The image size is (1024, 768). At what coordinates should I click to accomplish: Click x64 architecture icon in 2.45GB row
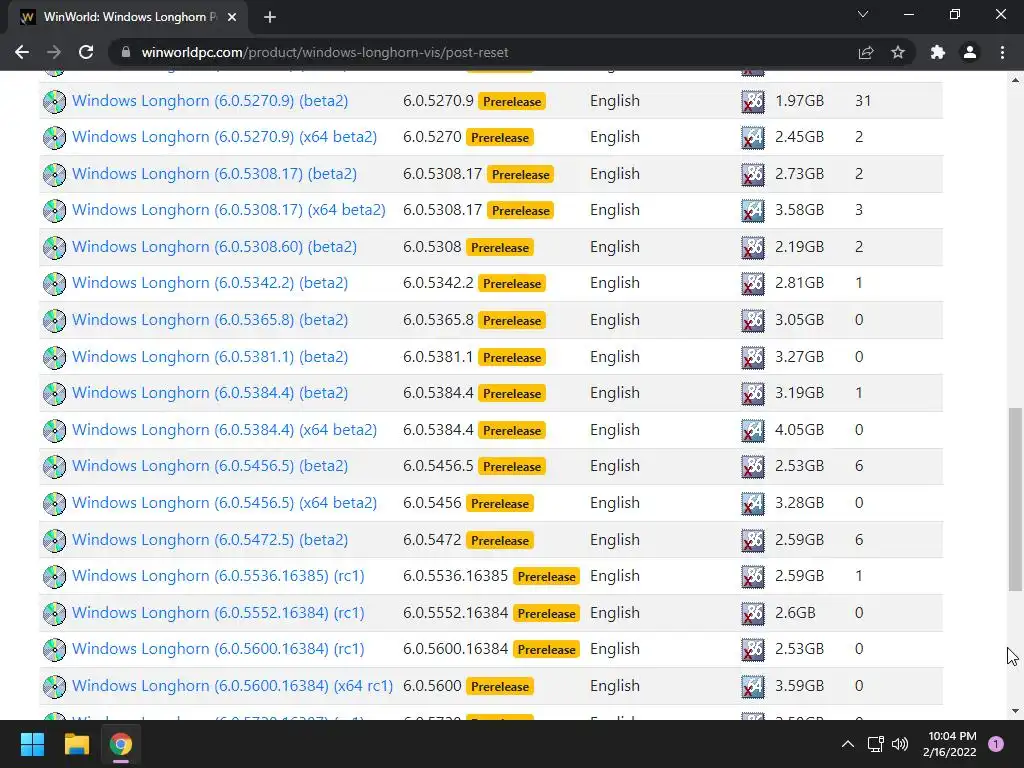point(753,137)
